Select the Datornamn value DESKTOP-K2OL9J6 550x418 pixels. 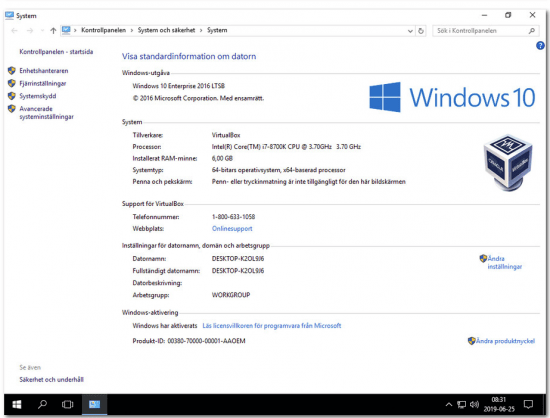pyautogui.click(x=238, y=259)
